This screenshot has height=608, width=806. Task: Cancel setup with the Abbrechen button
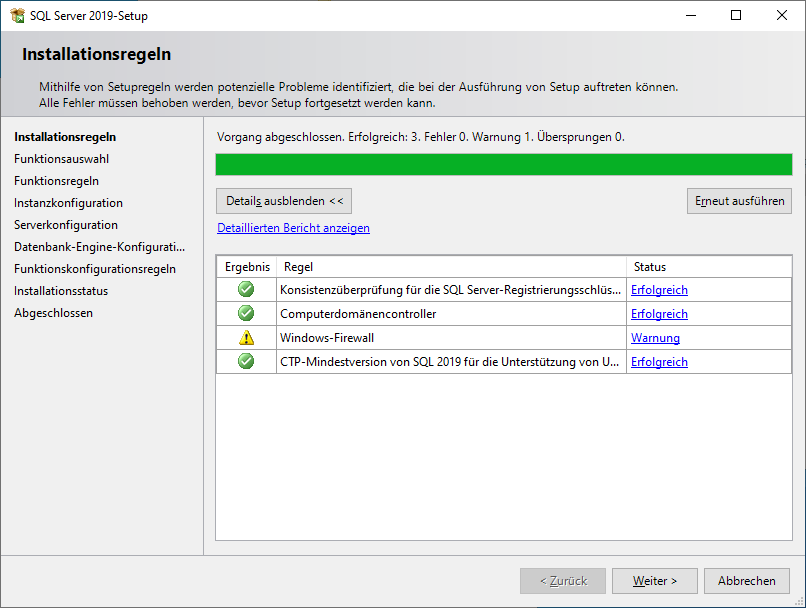point(747,581)
